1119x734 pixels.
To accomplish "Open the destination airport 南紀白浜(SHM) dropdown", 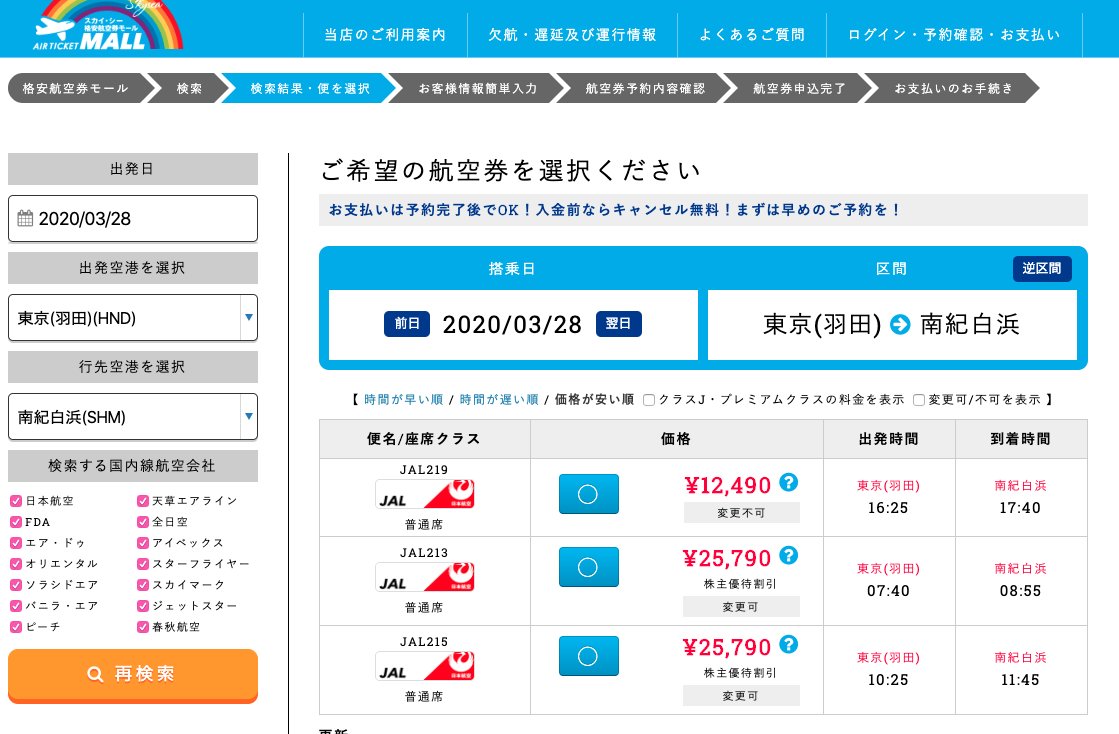I will tap(133, 417).
